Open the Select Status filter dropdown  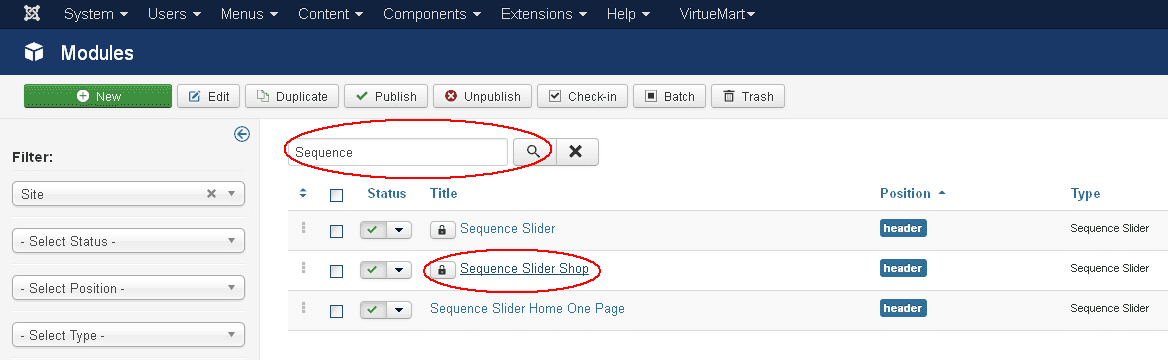pos(129,241)
